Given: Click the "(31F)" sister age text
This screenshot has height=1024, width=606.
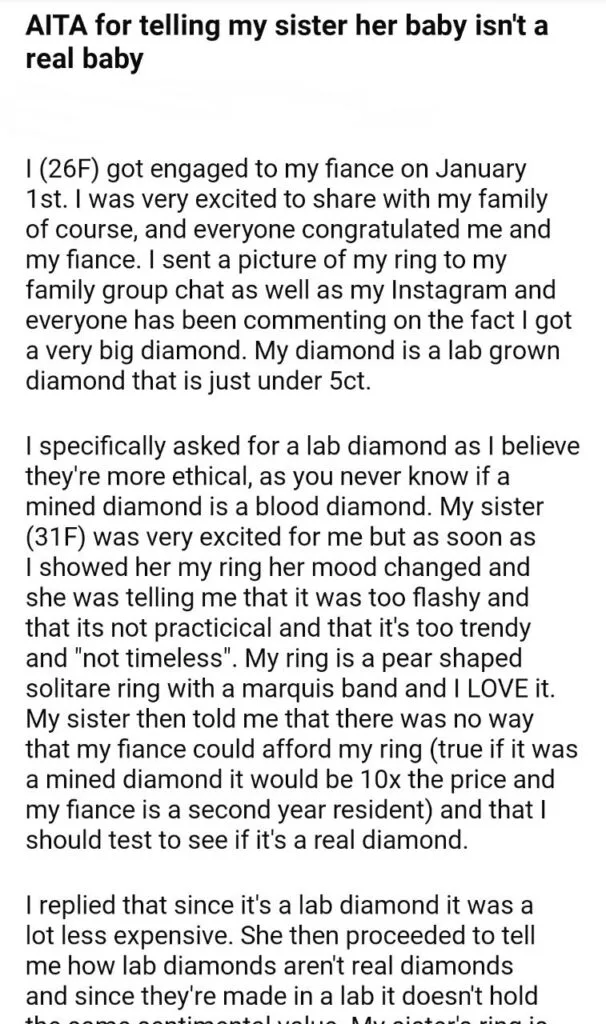Looking at the screenshot, I should (57, 537).
